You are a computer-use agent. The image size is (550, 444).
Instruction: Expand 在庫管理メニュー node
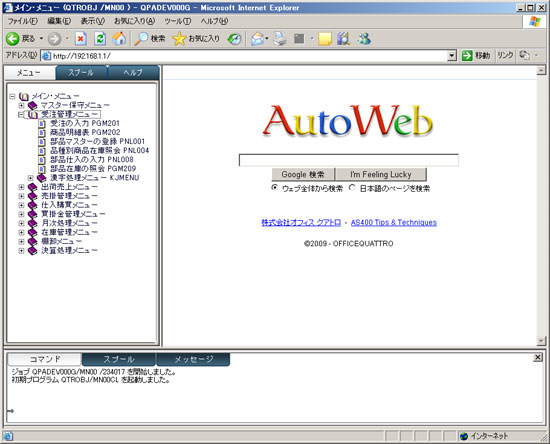tap(21, 232)
